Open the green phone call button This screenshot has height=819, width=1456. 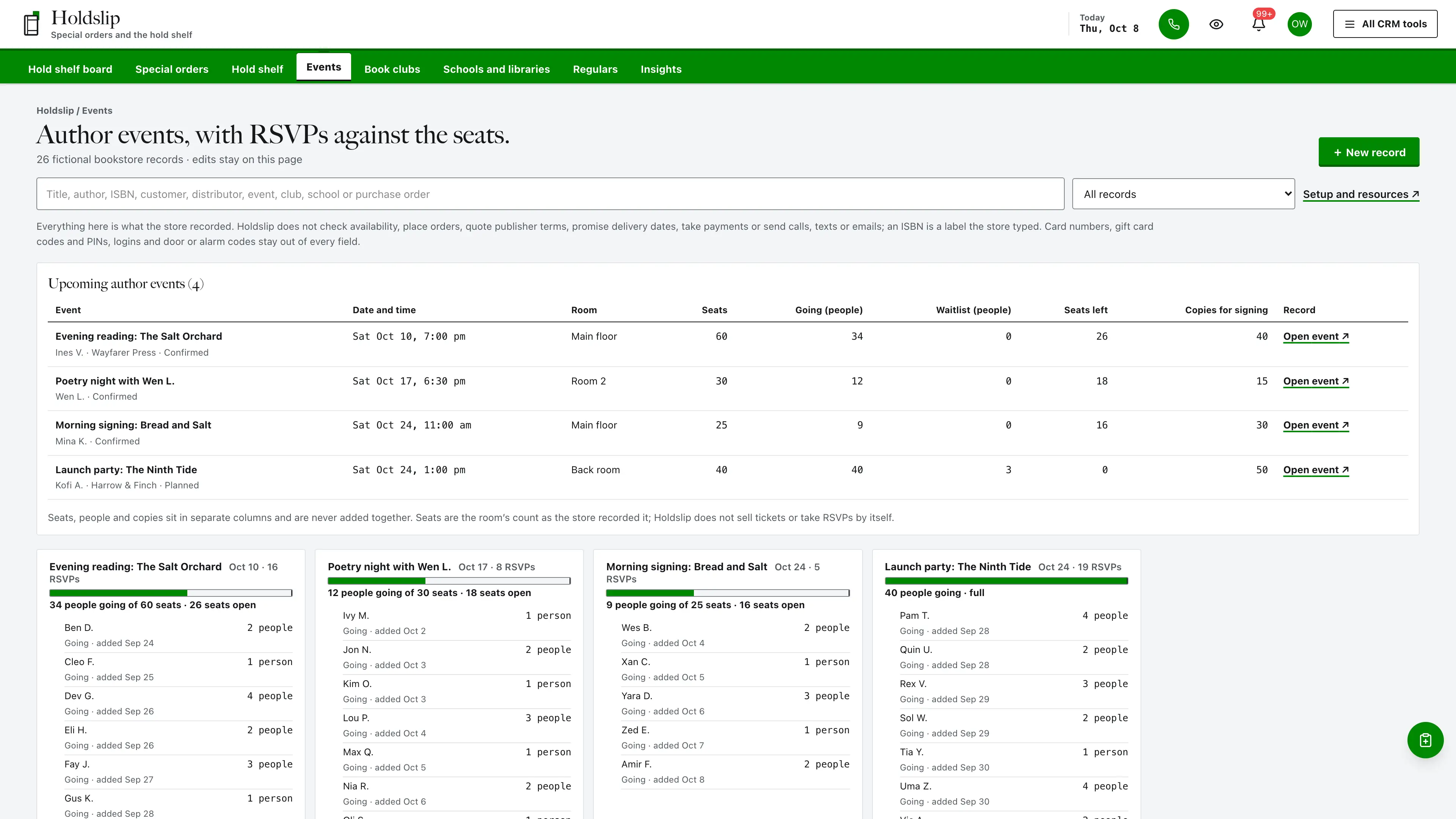(x=1174, y=24)
